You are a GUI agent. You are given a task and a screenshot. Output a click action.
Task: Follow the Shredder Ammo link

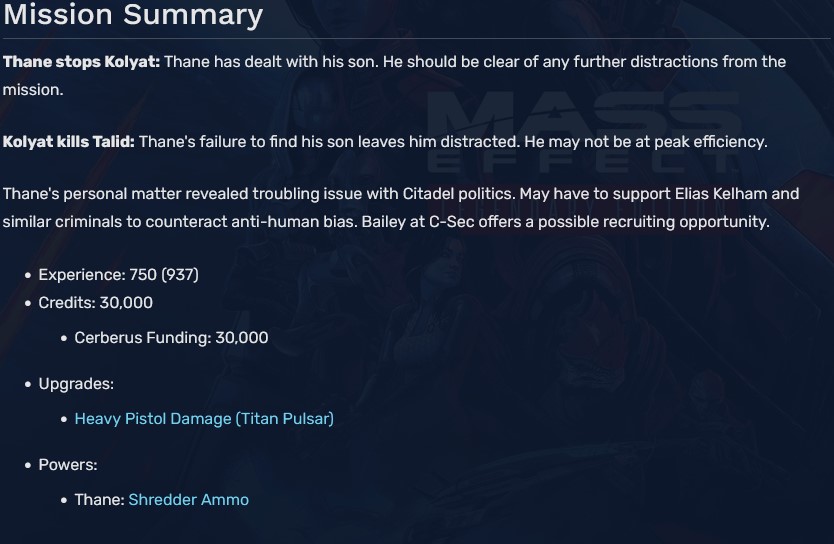coord(188,500)
